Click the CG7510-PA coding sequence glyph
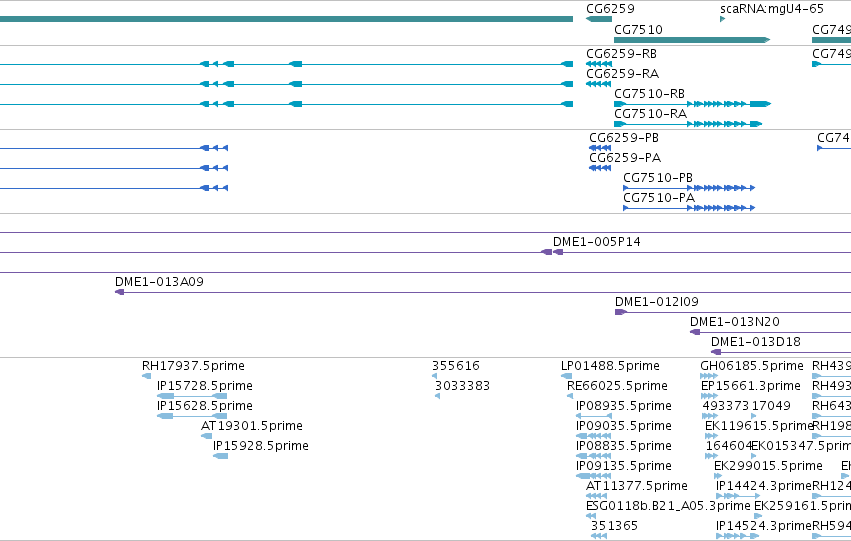Image resolution: width=851 pixels, height=541 pixels. coord(689,208)
